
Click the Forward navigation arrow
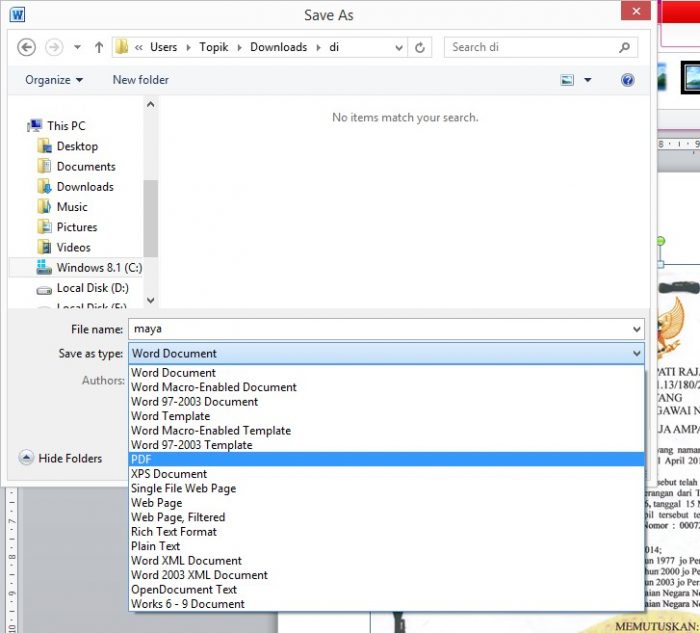pyautogui.click(x=54, y=47)
